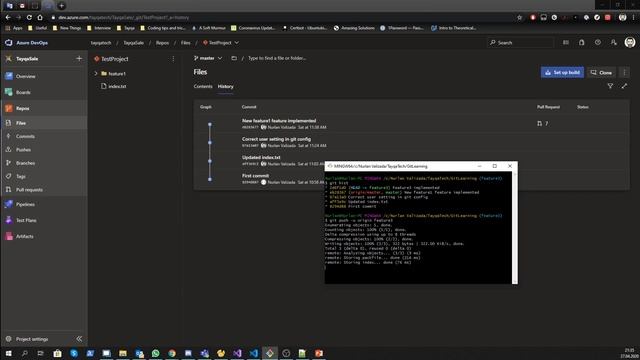The height and width of the screenshot is (360, 640).
Task: Open Artifacts in the sidebar
Action: (x=24, y=236)
